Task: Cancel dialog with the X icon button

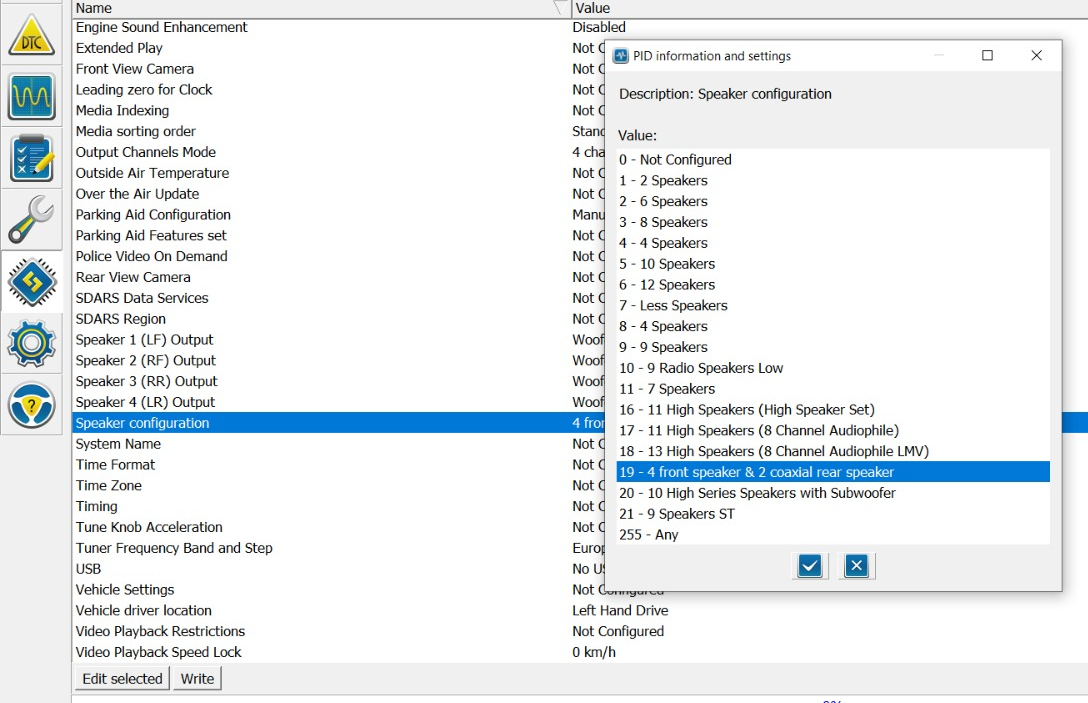Action: coord(856,566)
